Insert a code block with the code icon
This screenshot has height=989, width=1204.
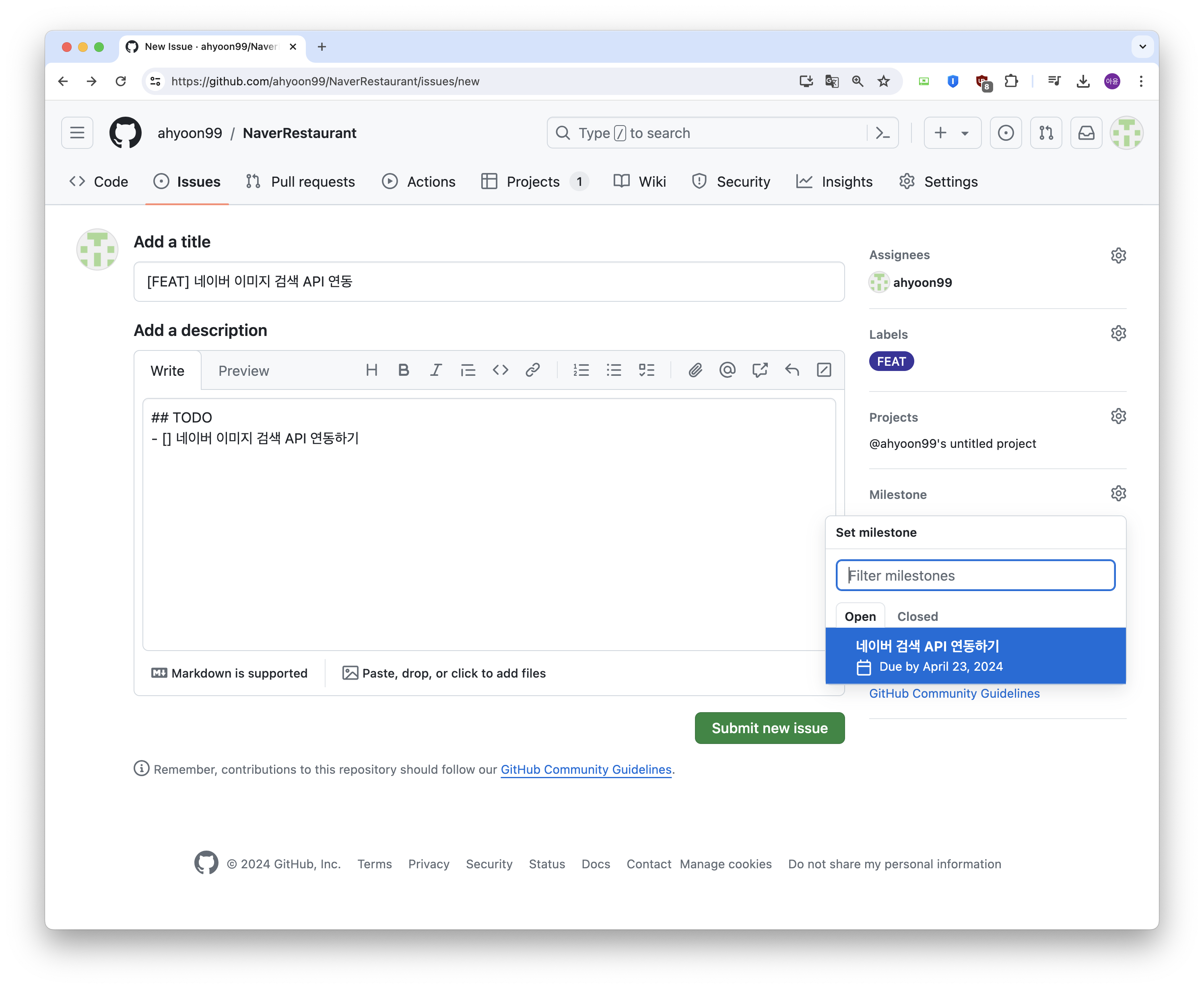click(x=500, y=370)
